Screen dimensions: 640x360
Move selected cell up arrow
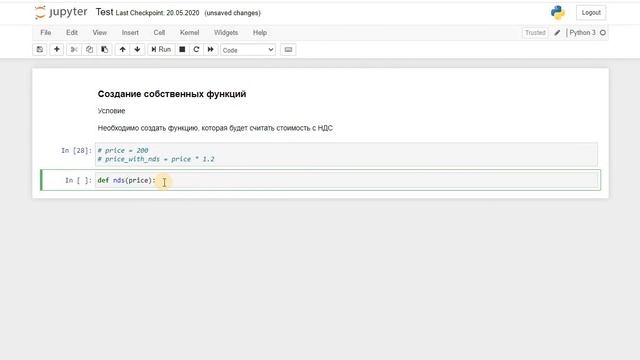pyautogui.click(x=122, y=50)
